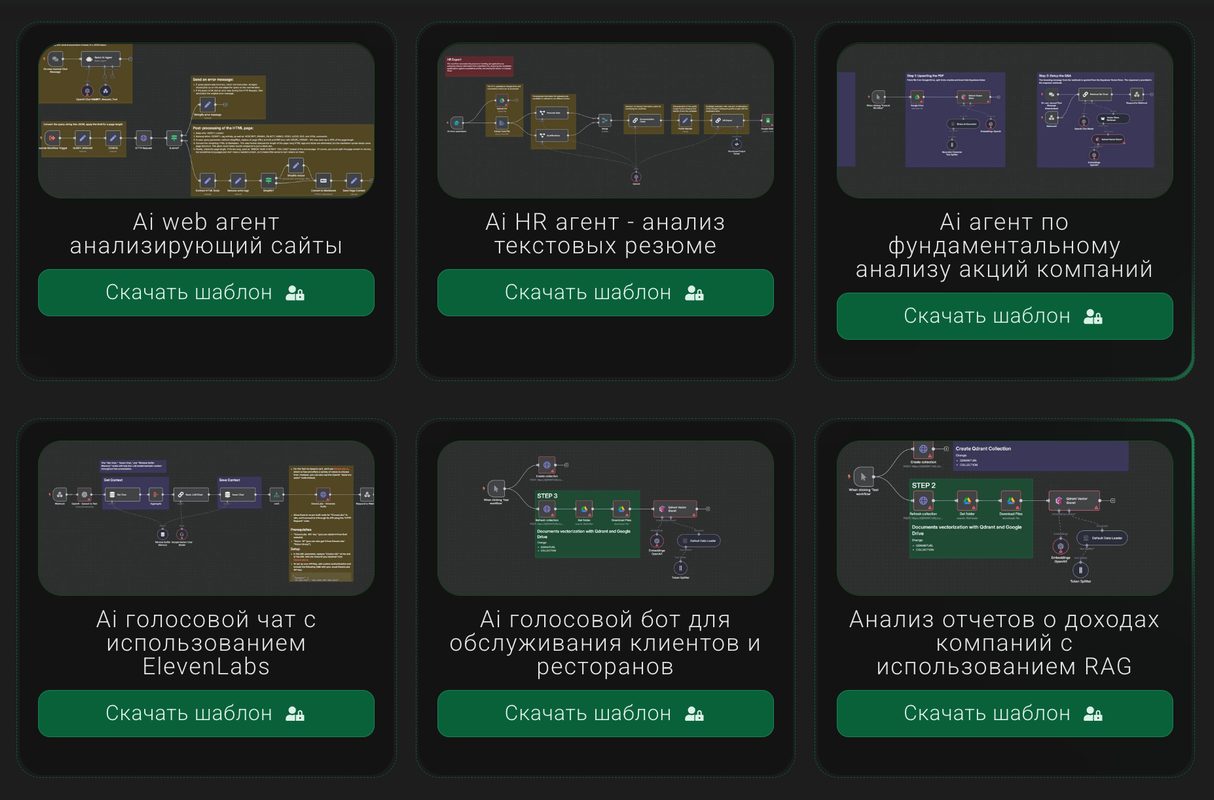Click lock-user icon on ElevenLabs chat button

click(295, 714)
